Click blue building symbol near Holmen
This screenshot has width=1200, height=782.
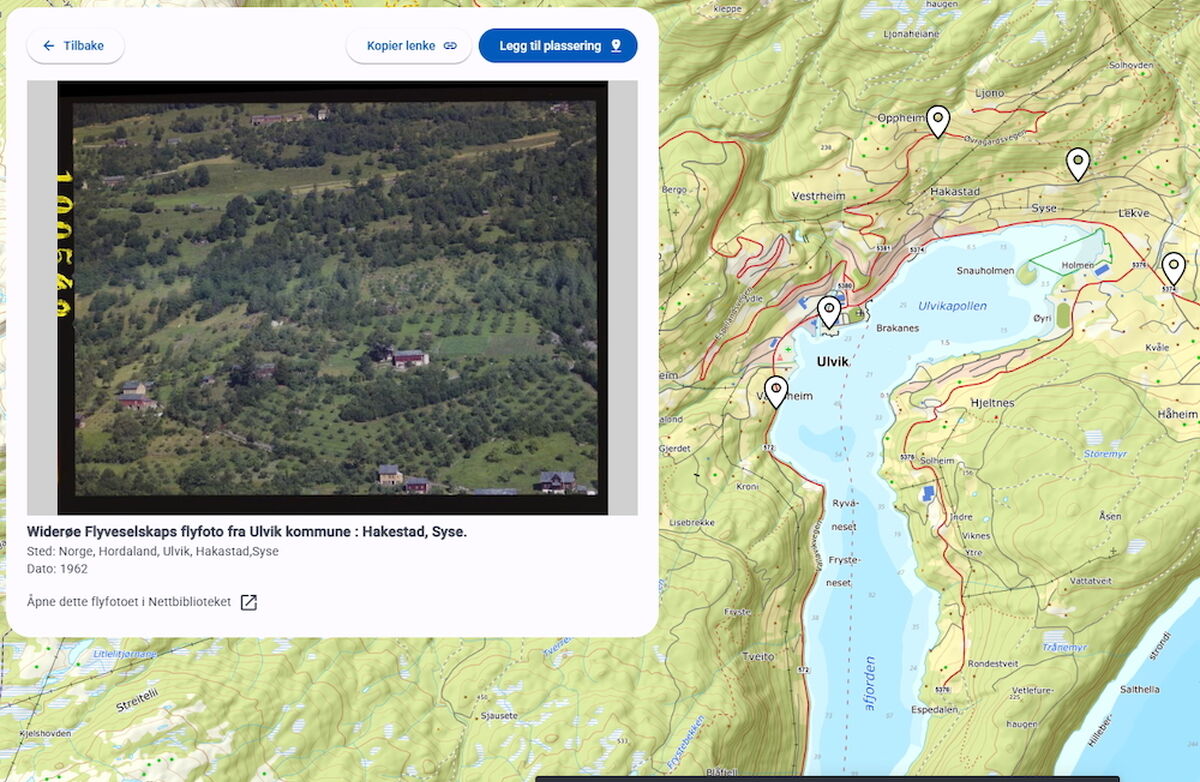pos(1101,269)
